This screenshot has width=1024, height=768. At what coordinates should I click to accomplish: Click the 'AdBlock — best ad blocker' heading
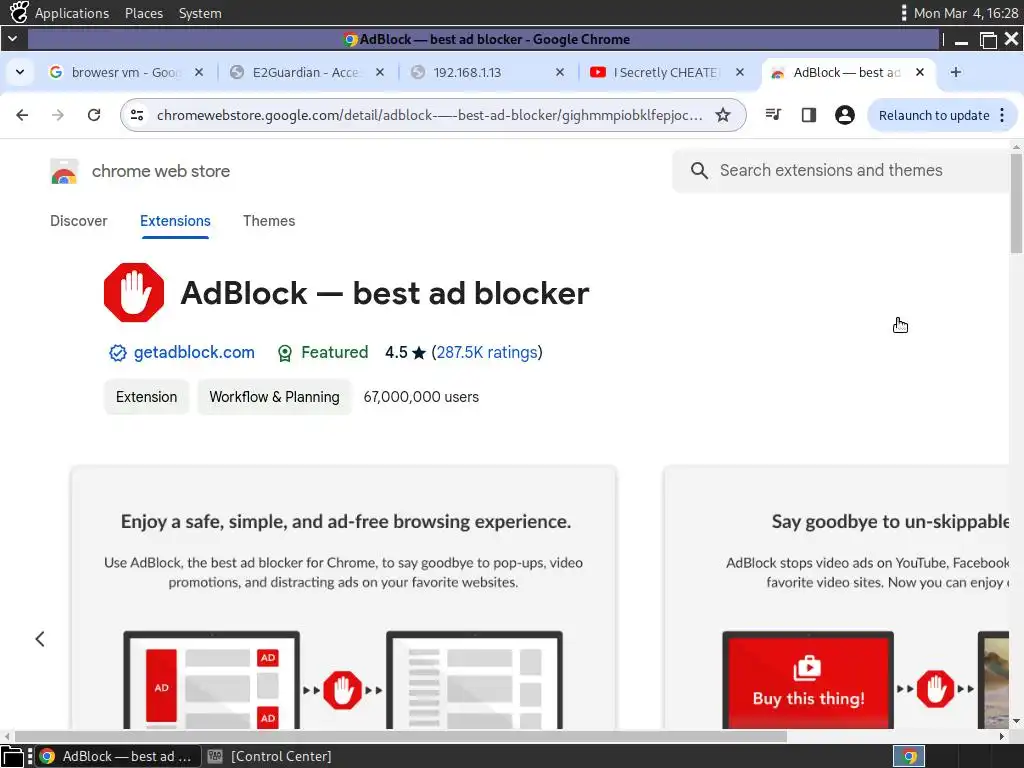(x=385, y=293)
